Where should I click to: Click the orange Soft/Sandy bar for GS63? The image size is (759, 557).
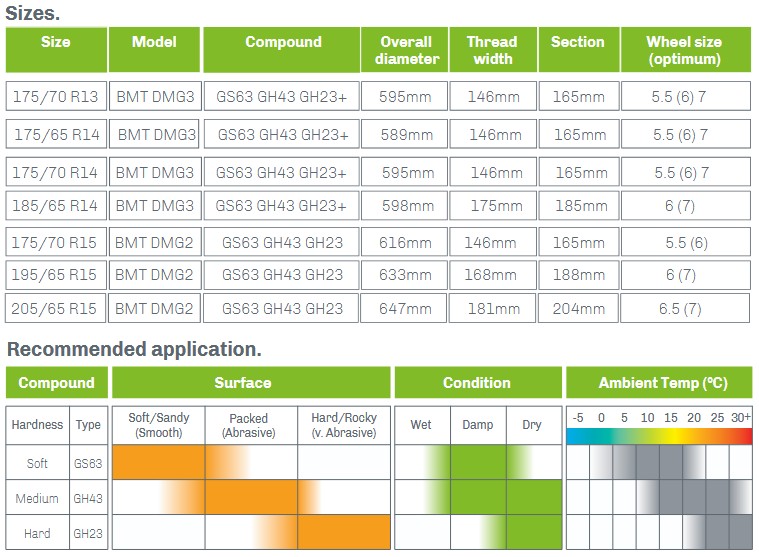pos(159,462)
